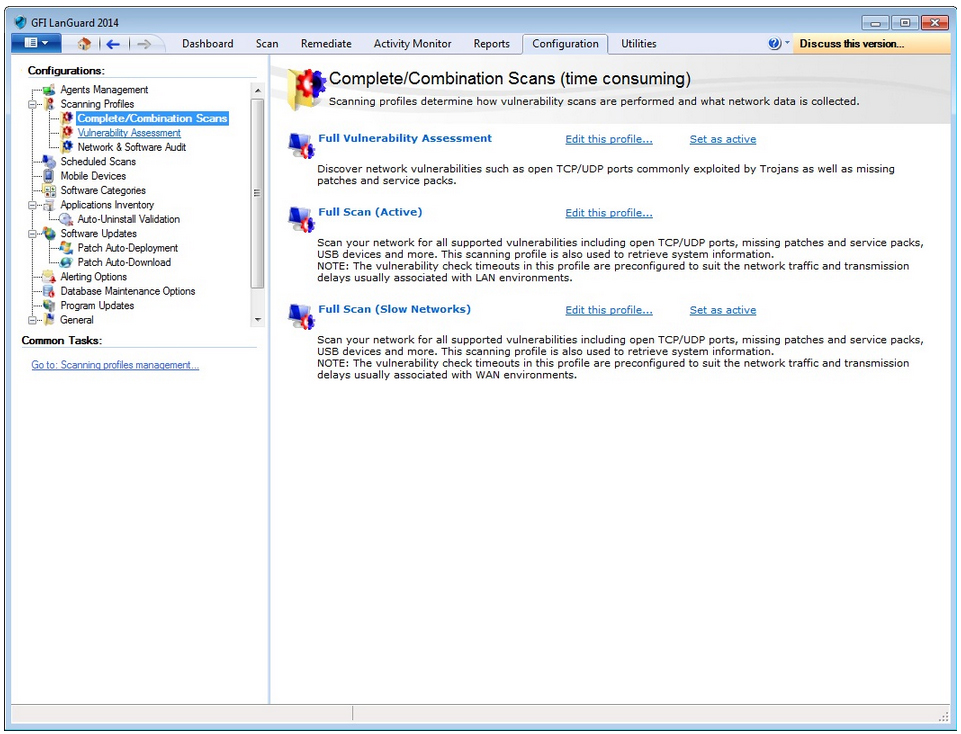Click the tree scrollbar up arrow
Viewport: 961px width, 734px height.
tap(257, 90)
